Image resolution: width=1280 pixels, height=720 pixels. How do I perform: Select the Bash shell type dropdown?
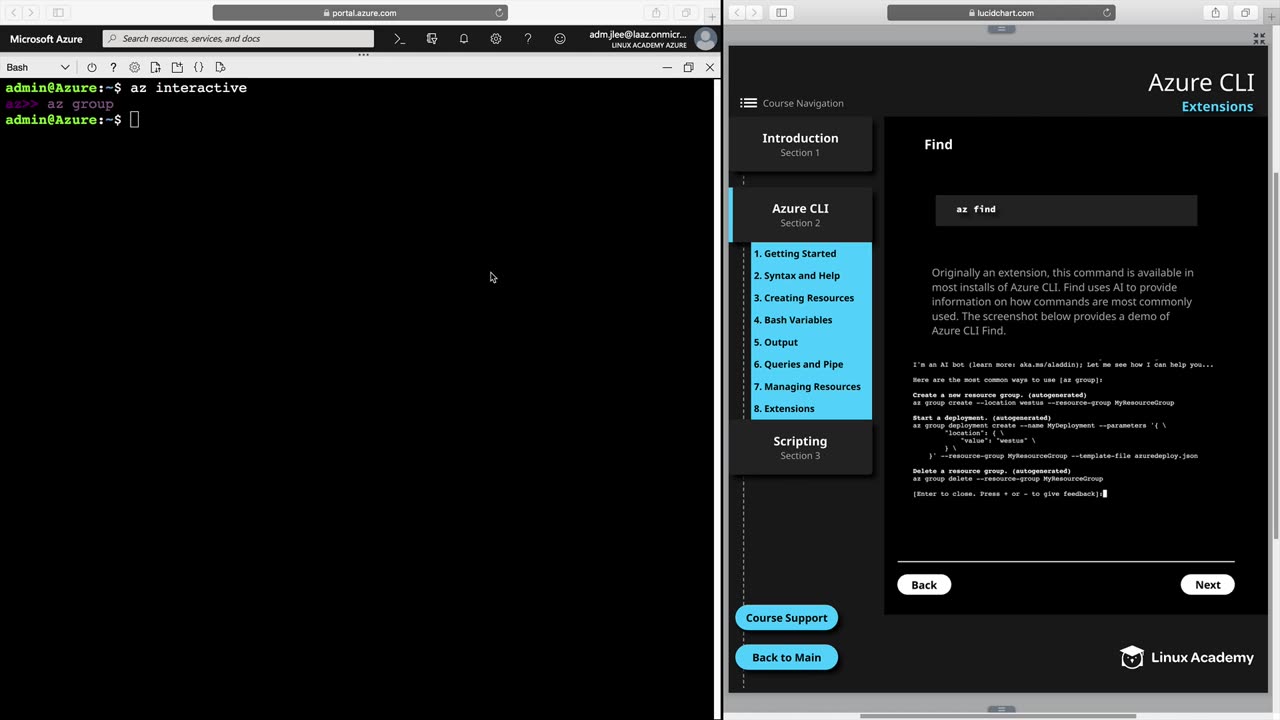coord(38,67)
